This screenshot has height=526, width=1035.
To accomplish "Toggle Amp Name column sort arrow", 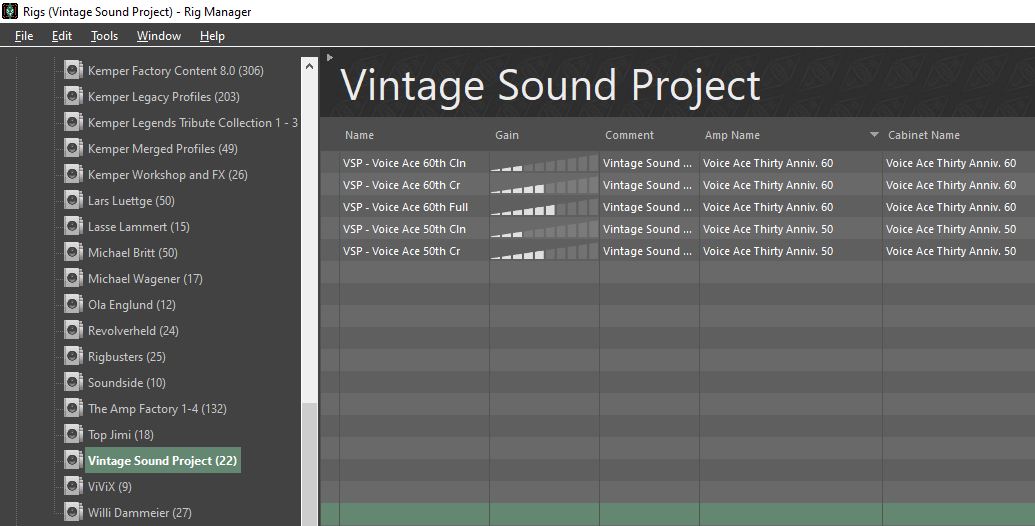I will coord(874,135).
